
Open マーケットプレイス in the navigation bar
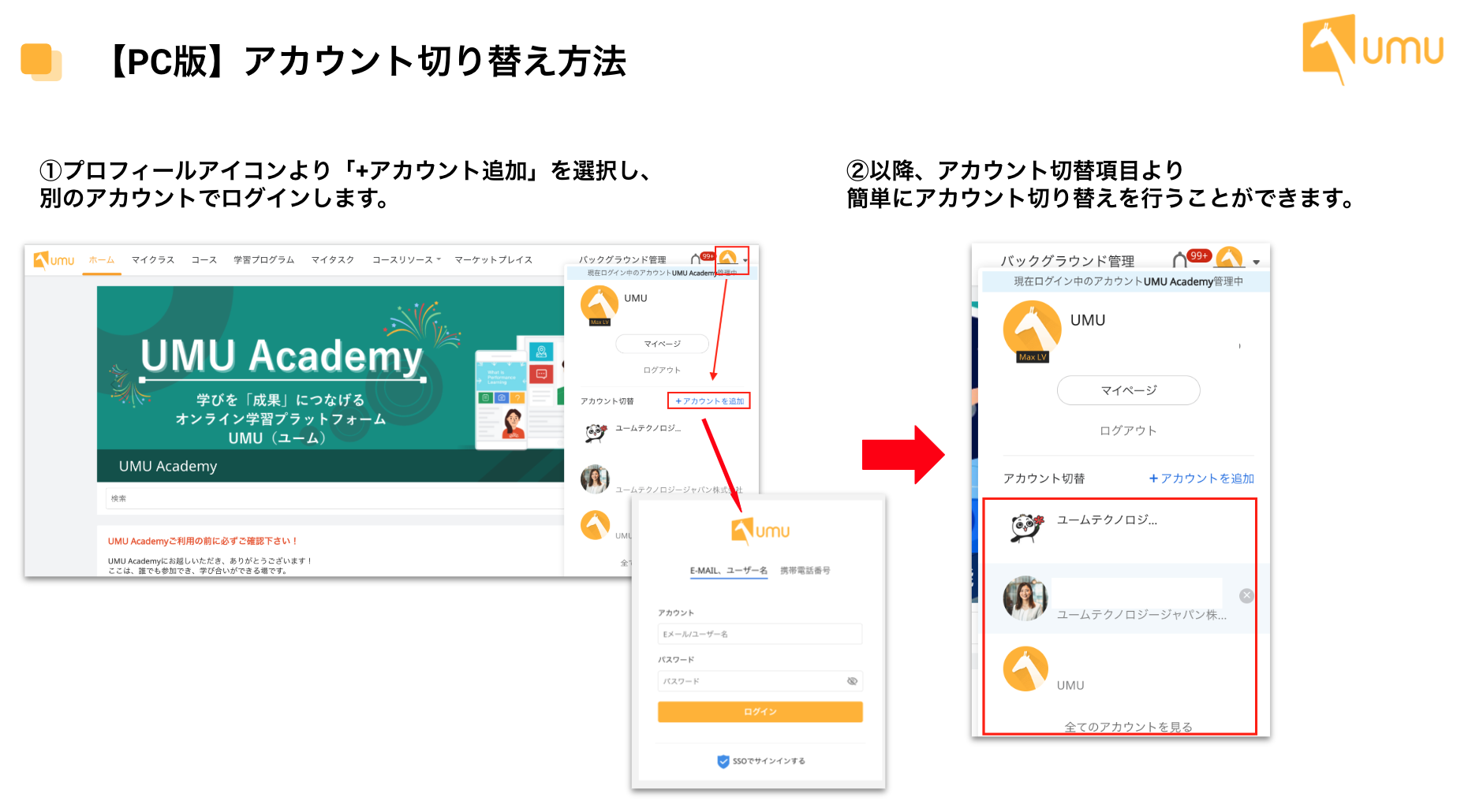[493, 259]
